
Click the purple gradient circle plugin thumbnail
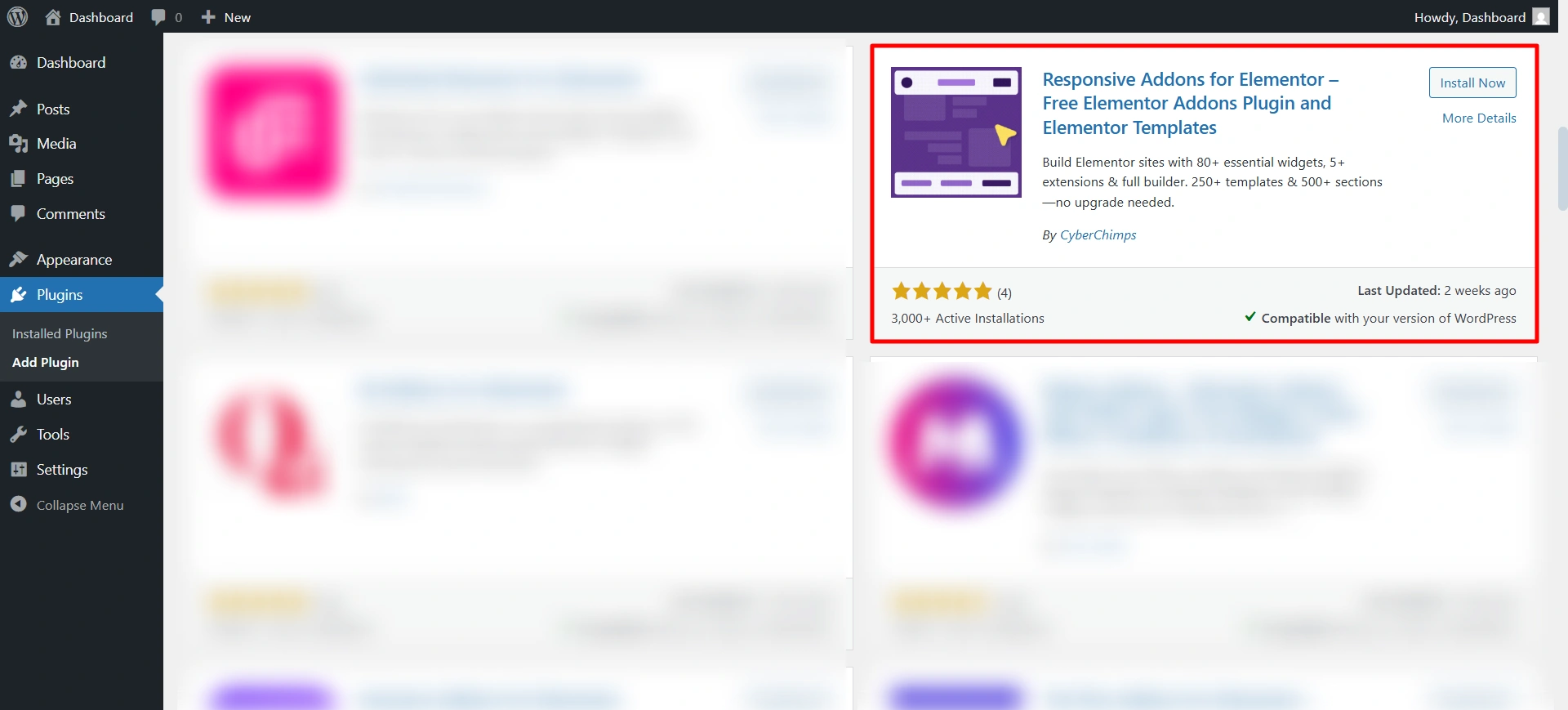955,442
